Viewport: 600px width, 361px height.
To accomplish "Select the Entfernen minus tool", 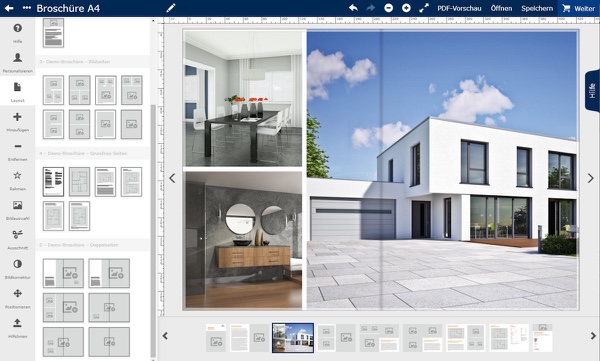I will (18, 146).
